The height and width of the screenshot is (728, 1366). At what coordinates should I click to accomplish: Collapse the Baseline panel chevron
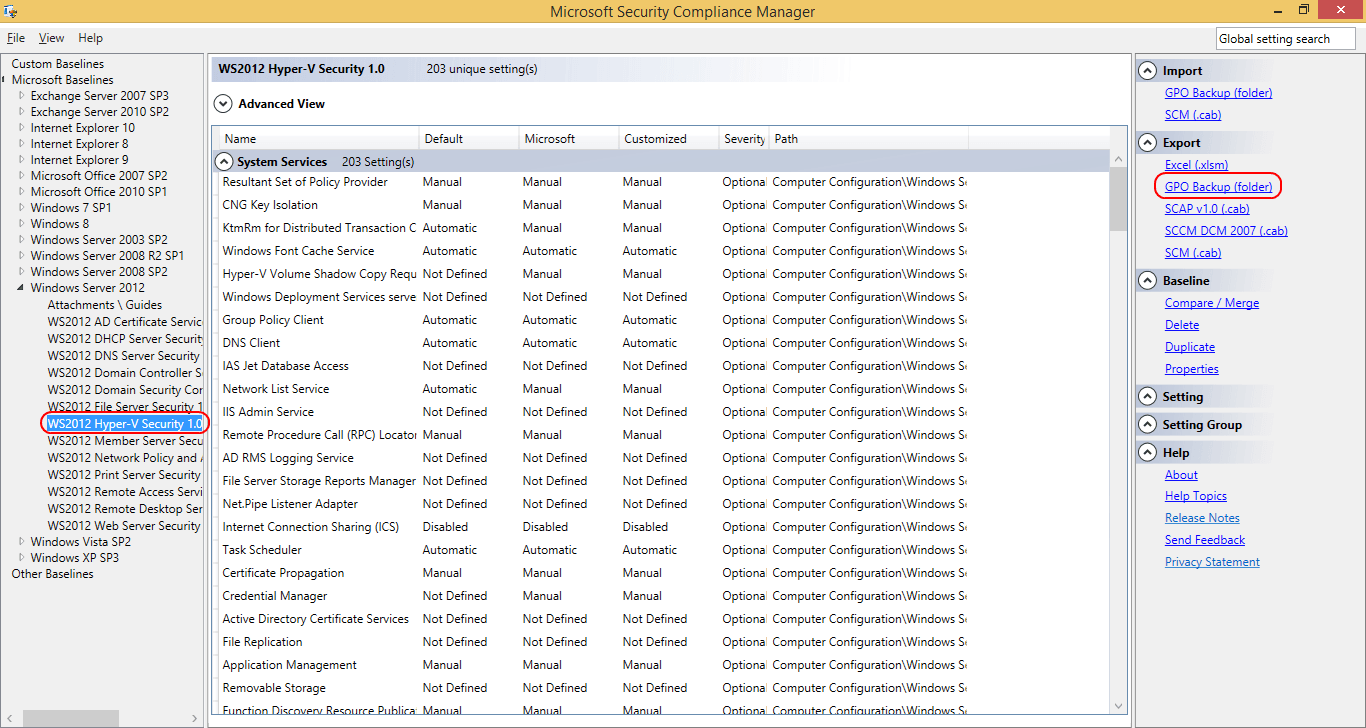pos(1148,281)
